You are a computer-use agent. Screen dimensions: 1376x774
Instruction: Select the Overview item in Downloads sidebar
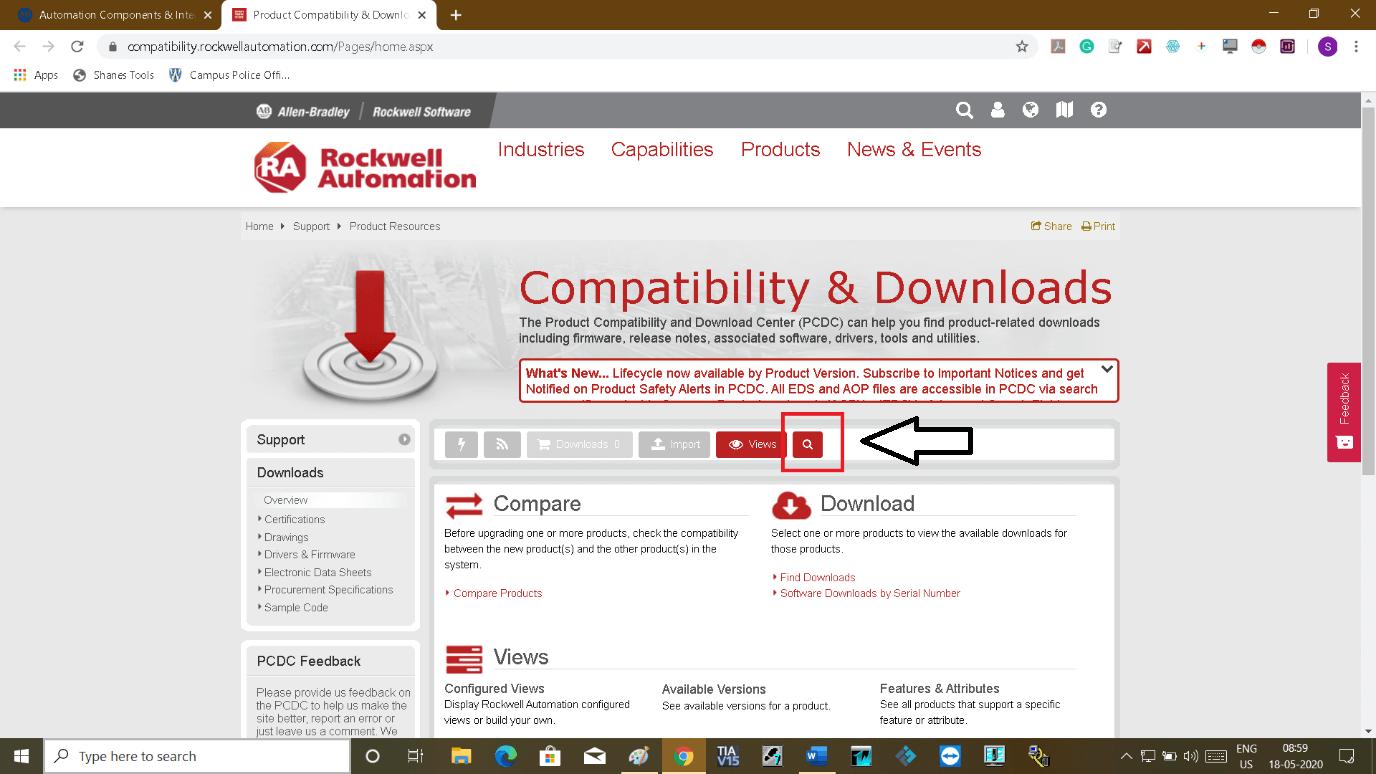tap(286, 500)
